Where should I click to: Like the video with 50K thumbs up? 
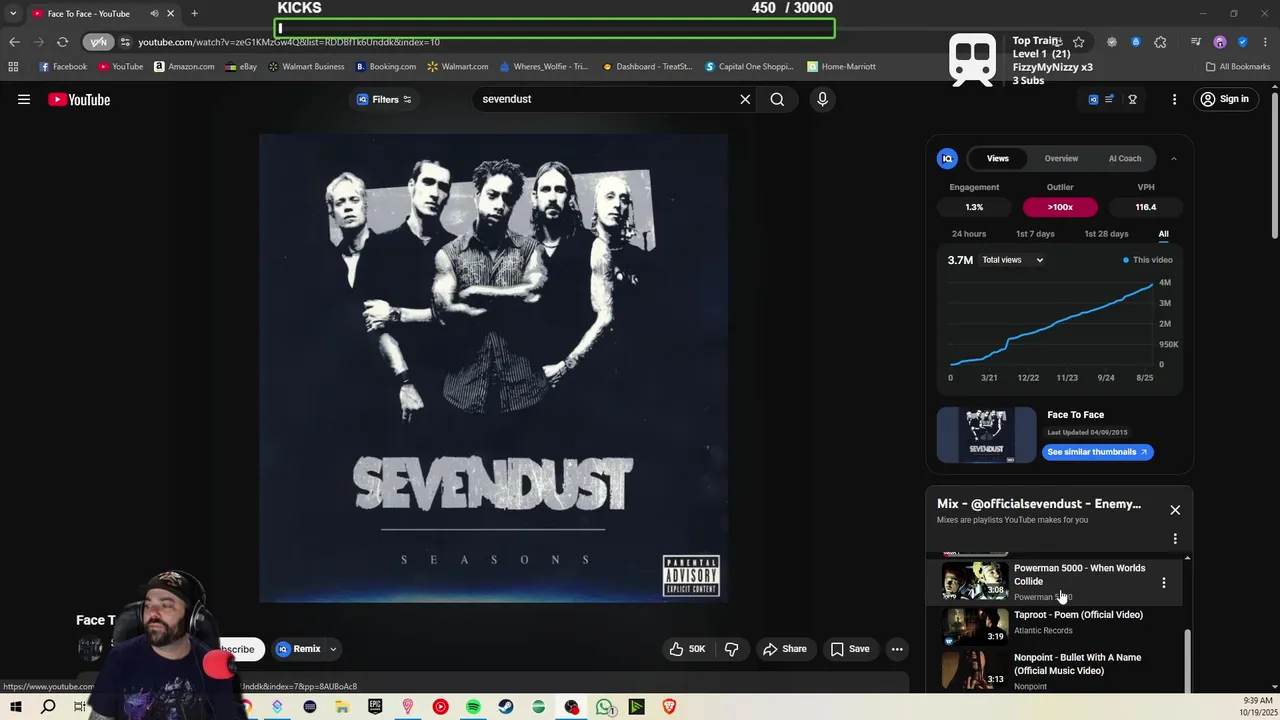[x=687, y=649]
